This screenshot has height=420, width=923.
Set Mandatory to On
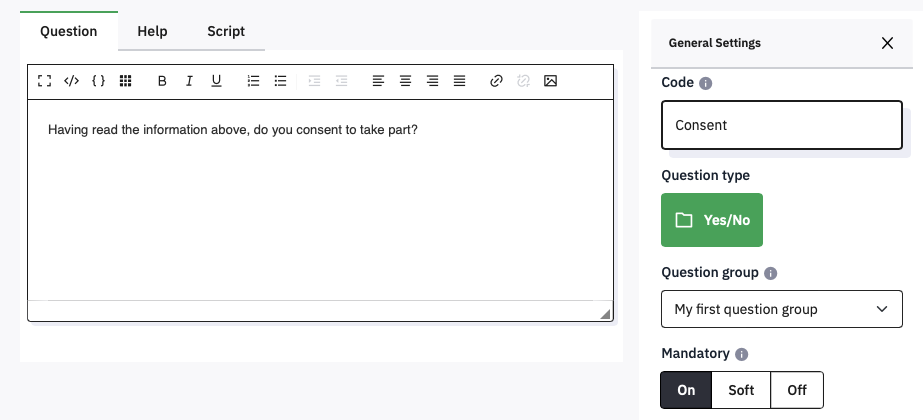click(x=686, y=390)
